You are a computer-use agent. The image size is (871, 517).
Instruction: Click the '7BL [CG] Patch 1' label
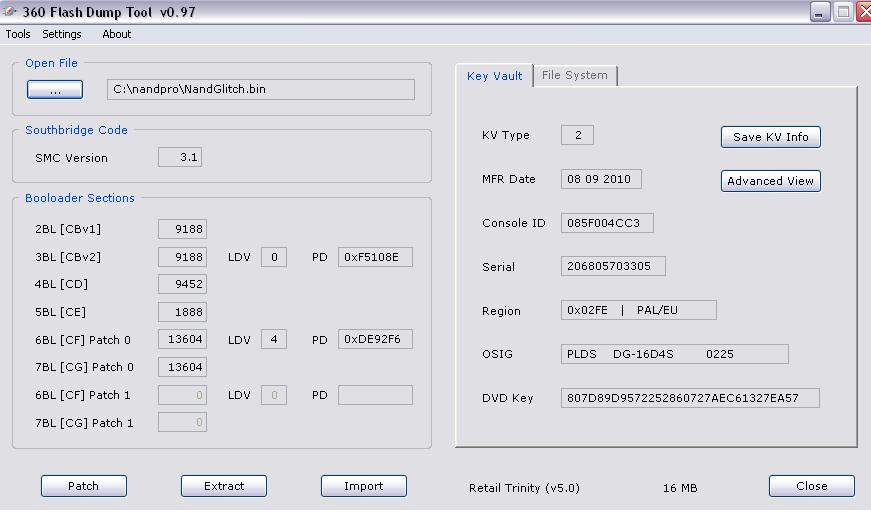[84, 423]
